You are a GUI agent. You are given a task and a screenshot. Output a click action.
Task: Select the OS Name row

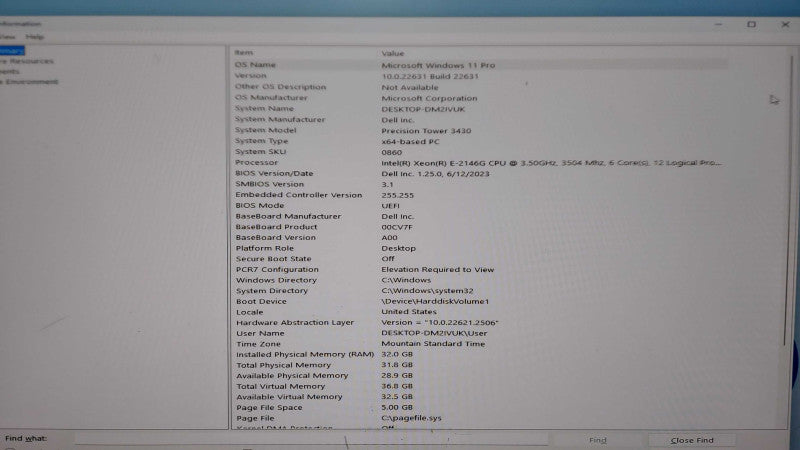pos(480,65)
